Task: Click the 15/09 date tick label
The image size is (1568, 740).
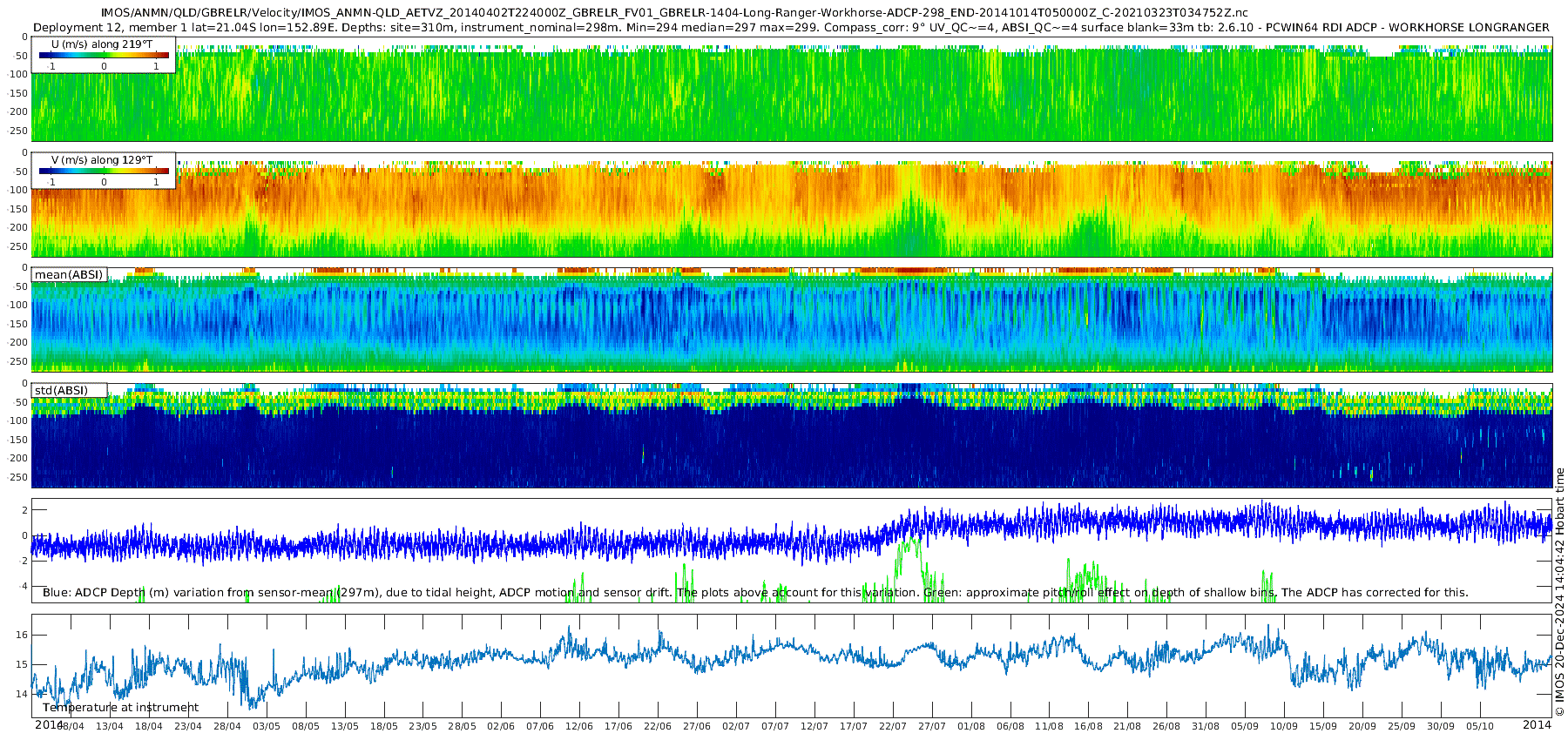Action: (1323, 726)
